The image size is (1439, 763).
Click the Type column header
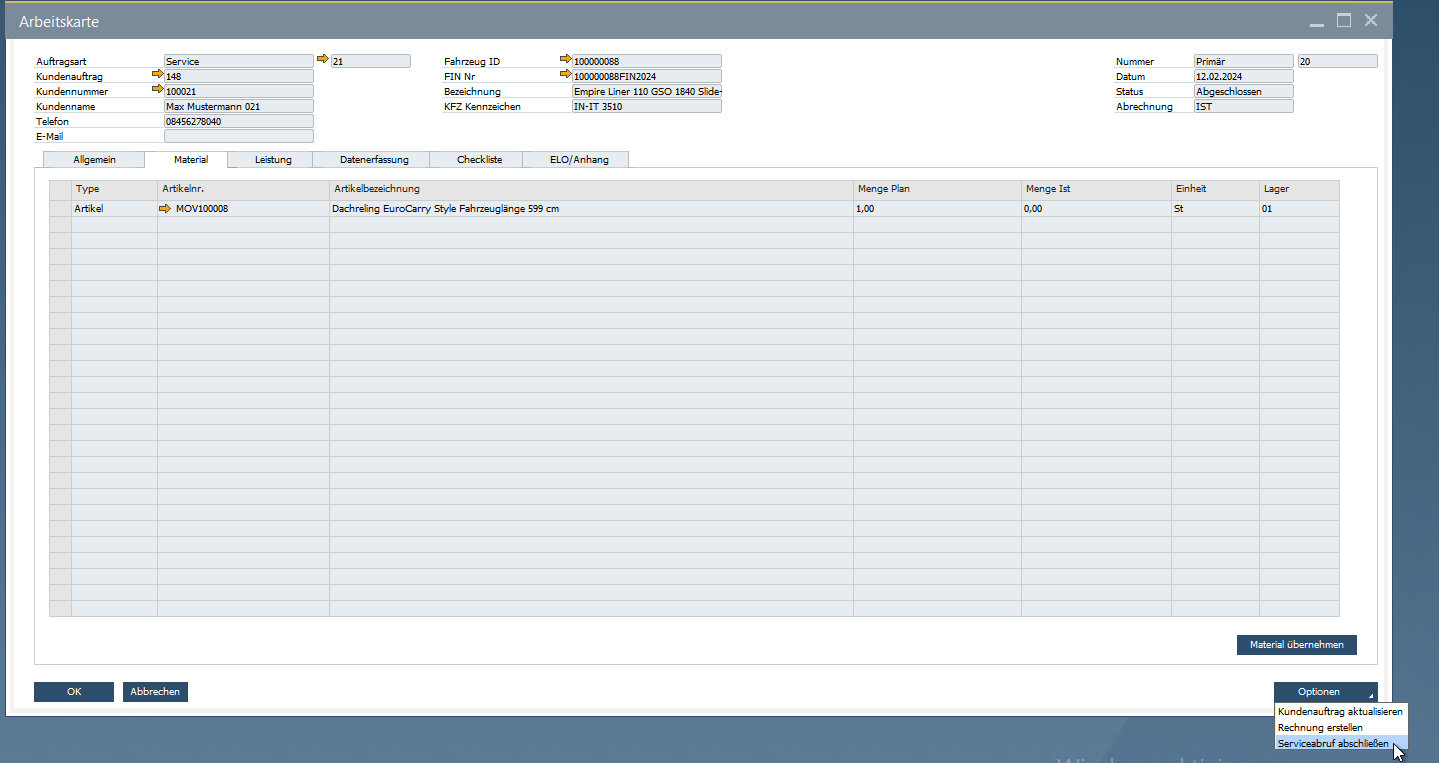click(x=114, y=189)
